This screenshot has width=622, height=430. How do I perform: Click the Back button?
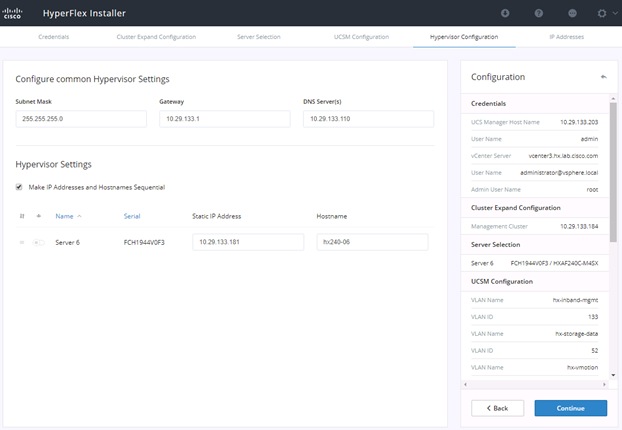tap(497, 408)
